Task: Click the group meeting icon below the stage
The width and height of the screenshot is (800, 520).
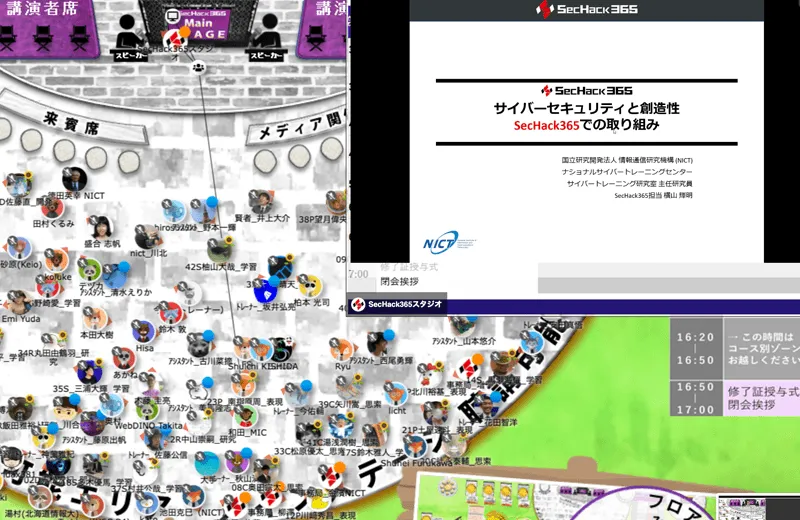Action: [198, 67]
